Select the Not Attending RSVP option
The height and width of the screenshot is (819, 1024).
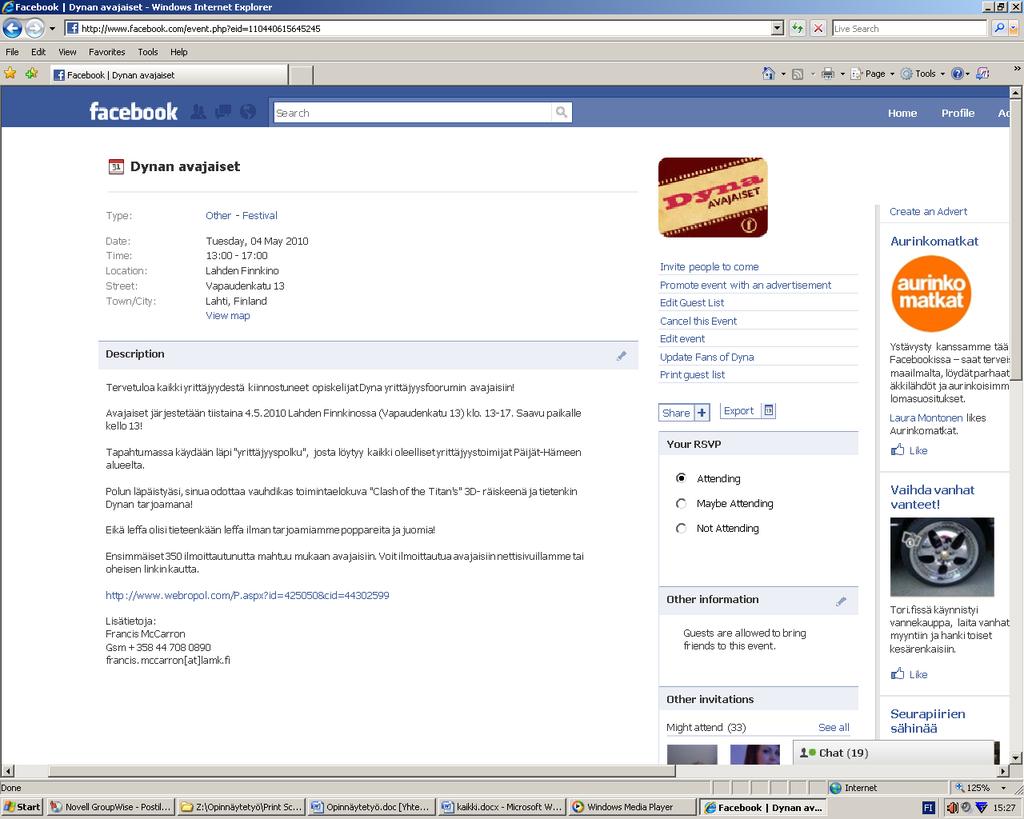681,528
